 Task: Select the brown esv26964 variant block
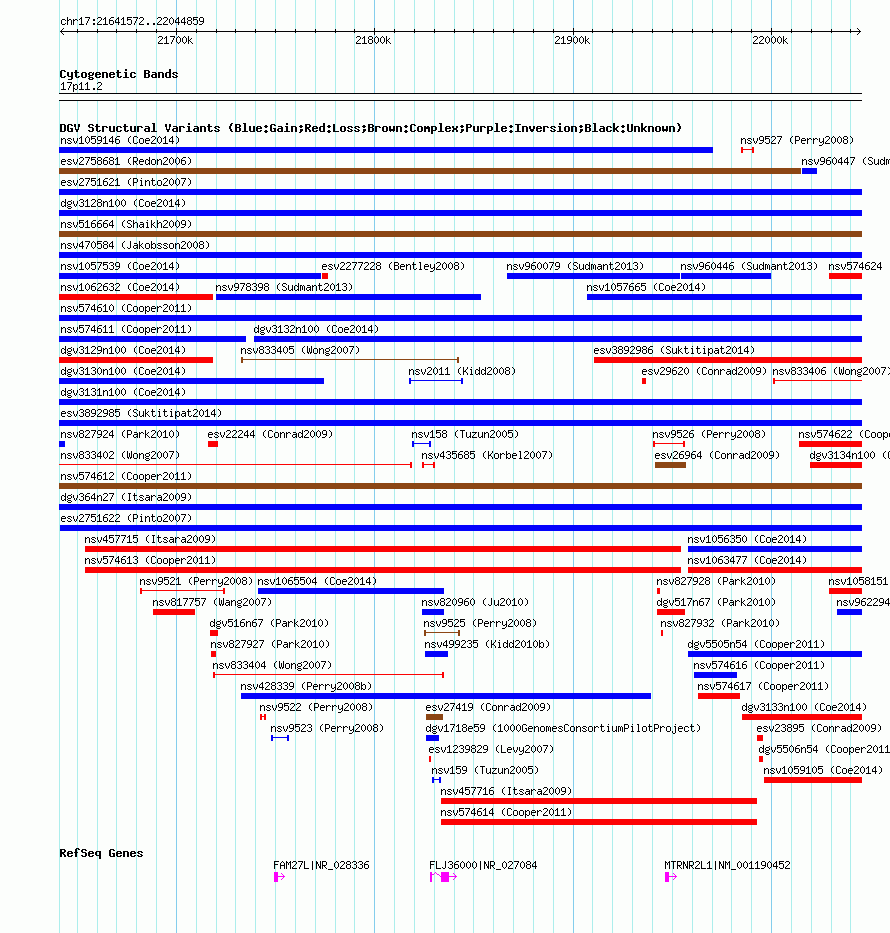click(670, 465)
